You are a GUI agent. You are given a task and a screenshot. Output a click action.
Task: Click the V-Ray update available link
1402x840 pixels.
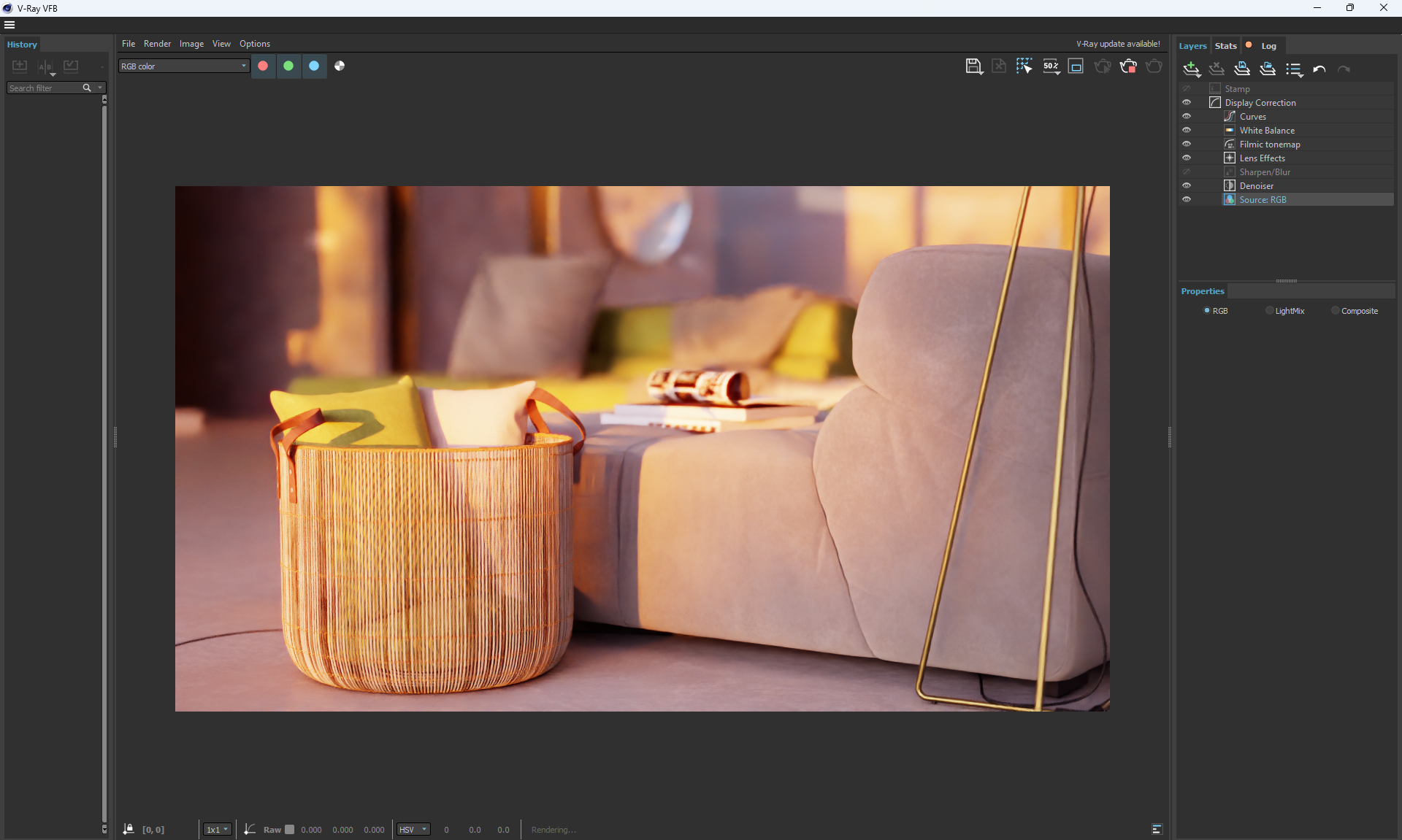coord(1117,44)
